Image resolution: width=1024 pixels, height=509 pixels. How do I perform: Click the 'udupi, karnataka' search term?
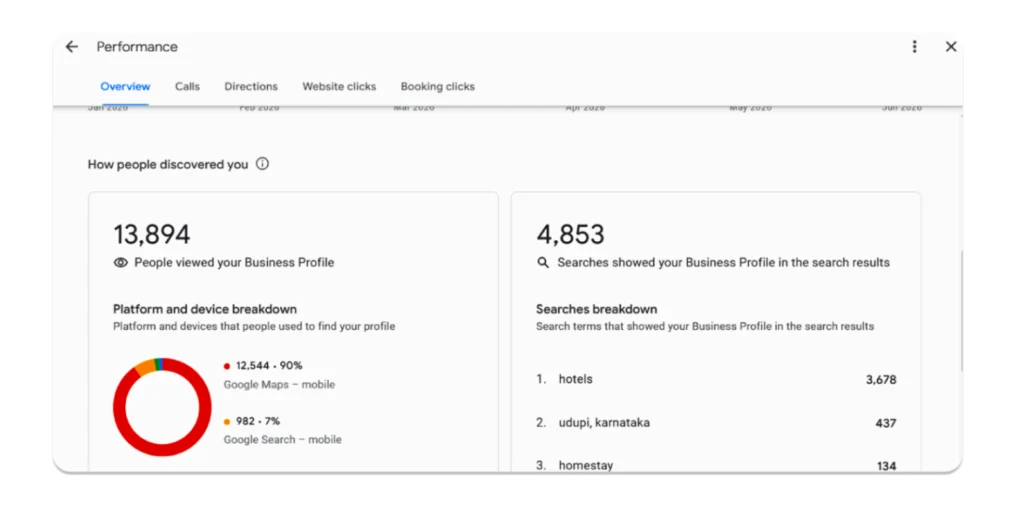pyautogui.click(x=604, y=423)
